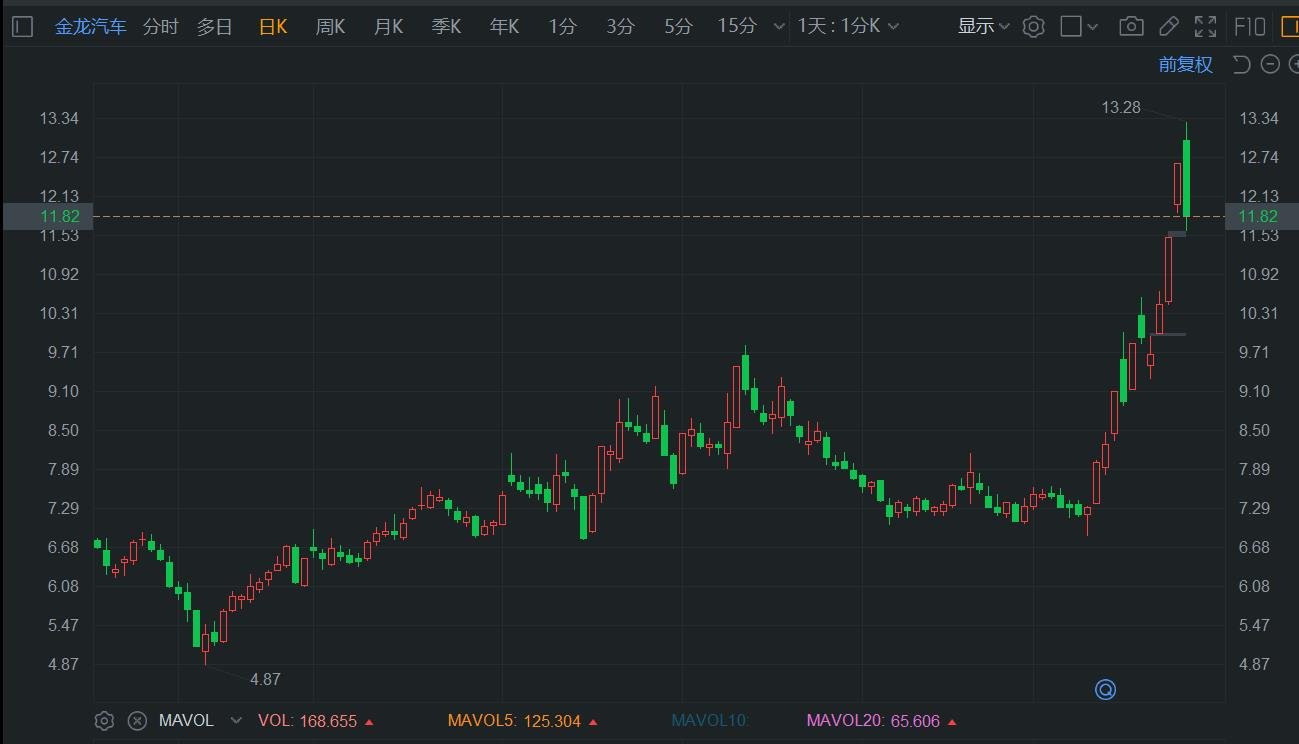1299x744 pixels.
Task: Toggle the layout square checkbox in toolbar
Action: click(x=1071, y=27)
